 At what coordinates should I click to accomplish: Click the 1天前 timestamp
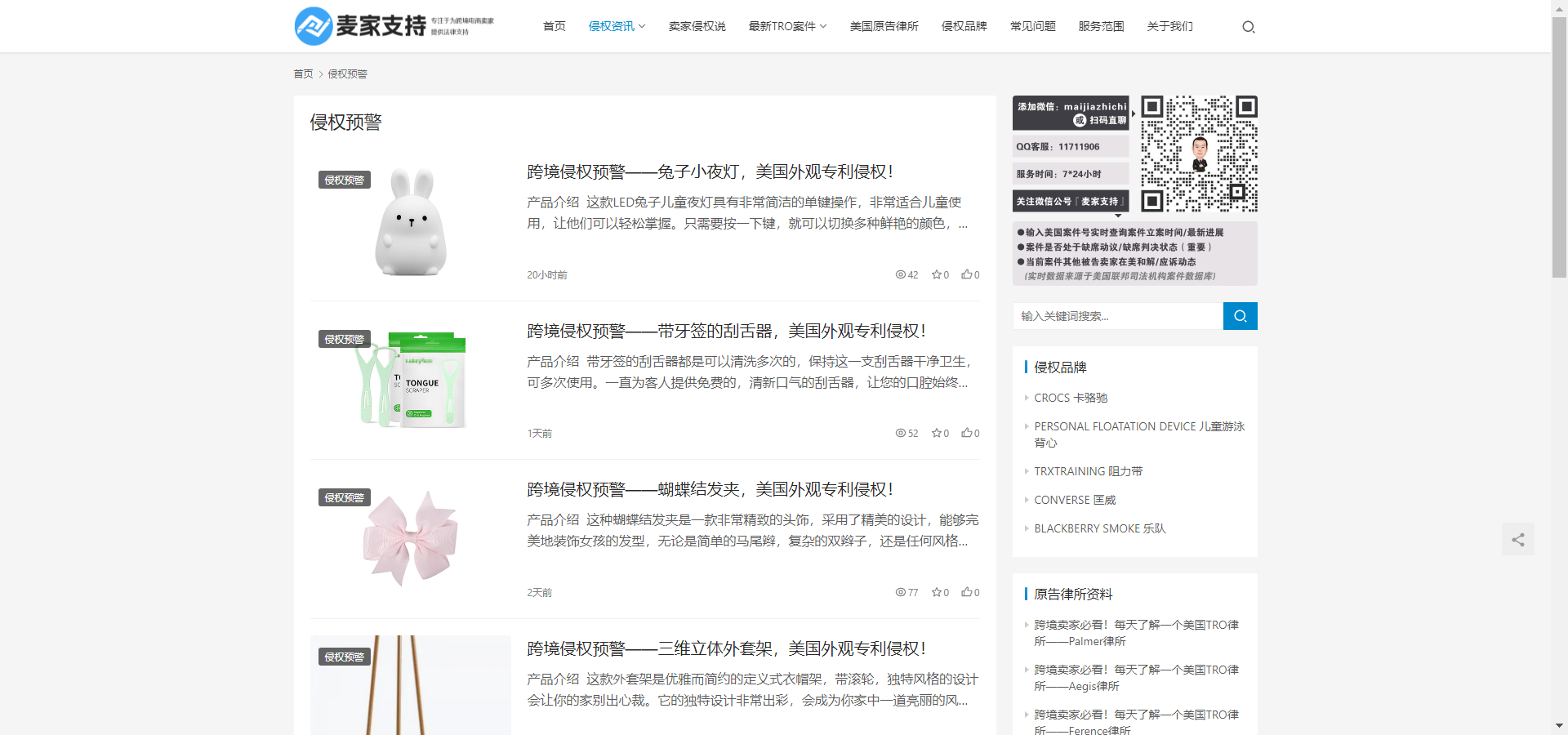(x=540, y=434)
